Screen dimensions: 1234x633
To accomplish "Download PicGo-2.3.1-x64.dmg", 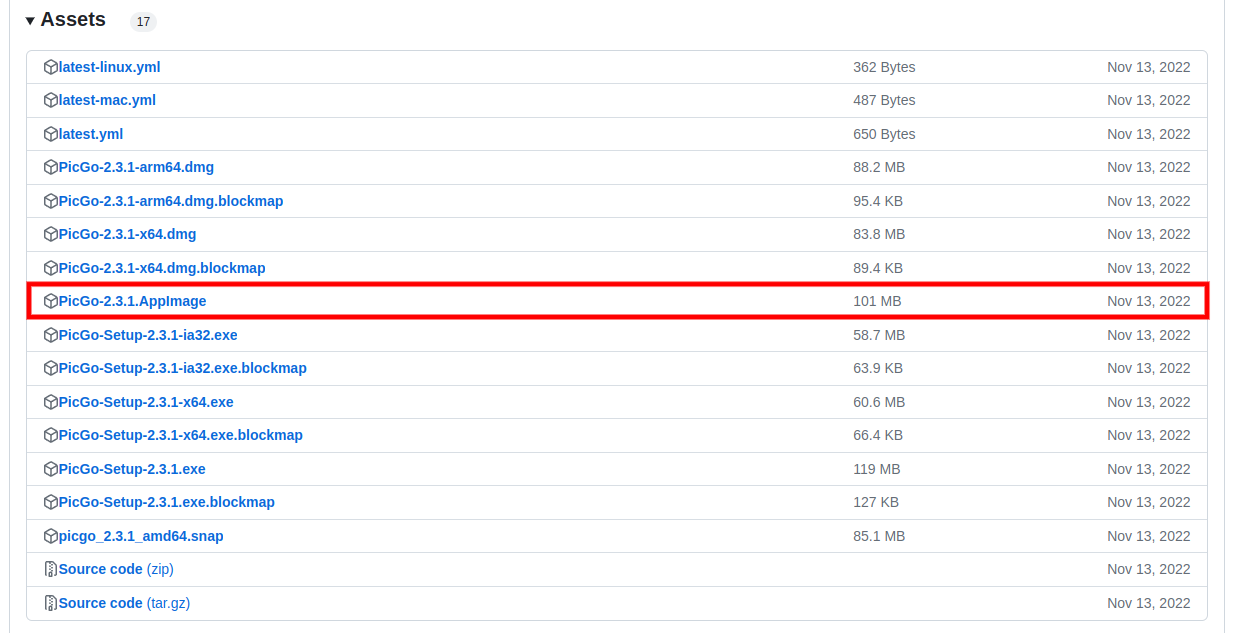I will click(x=127, y=234).
